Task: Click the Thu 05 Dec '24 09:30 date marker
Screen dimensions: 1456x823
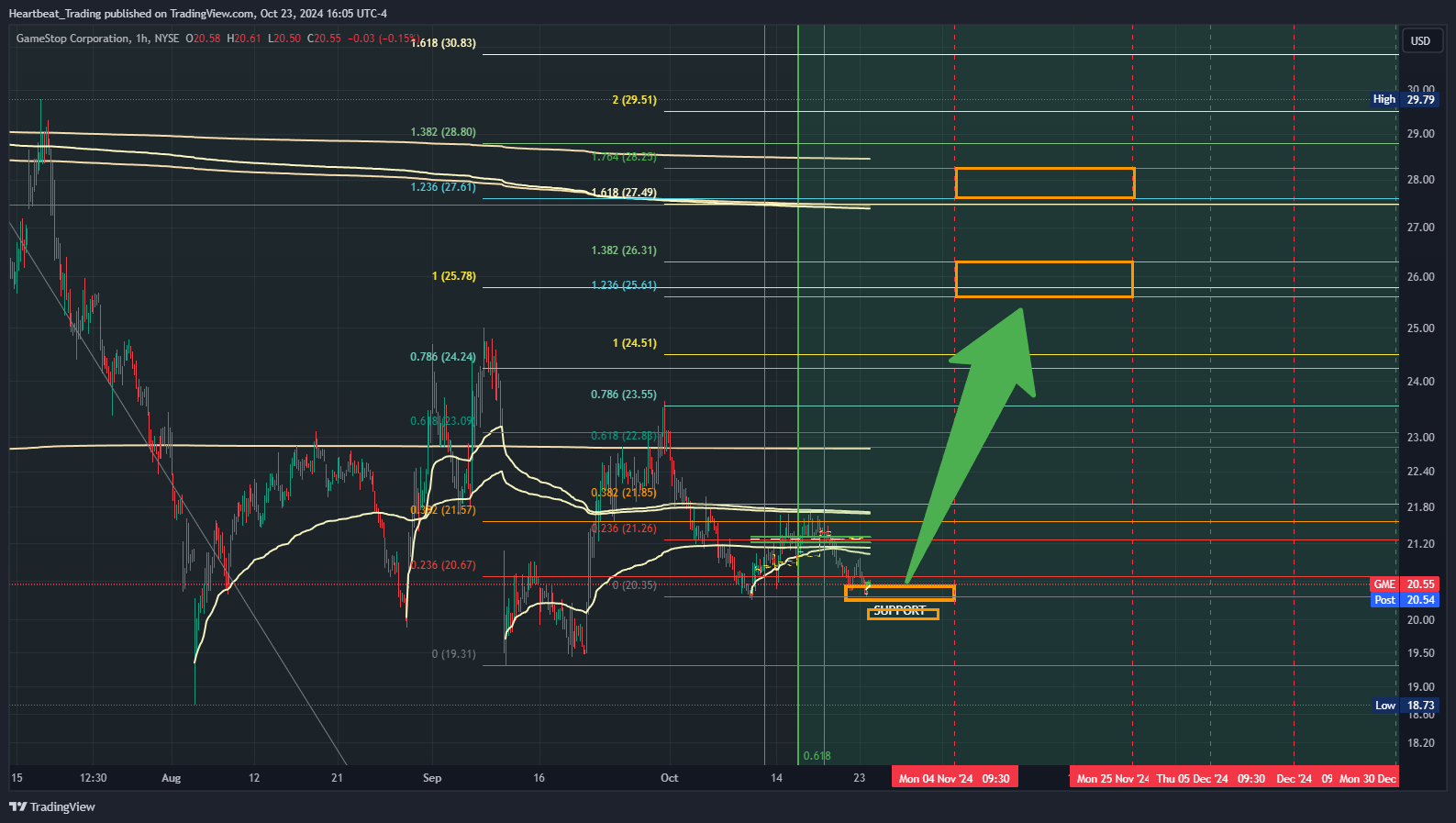Action: click(1211, 779)
